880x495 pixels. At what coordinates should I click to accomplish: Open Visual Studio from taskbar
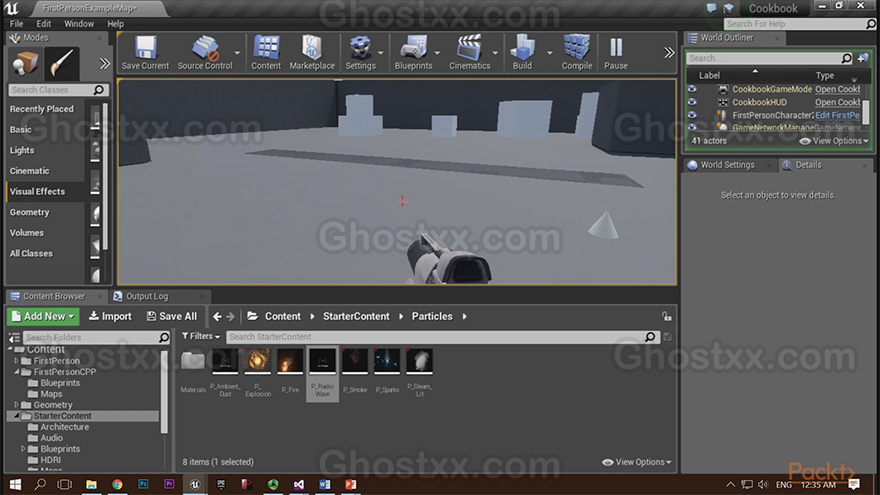299,484
